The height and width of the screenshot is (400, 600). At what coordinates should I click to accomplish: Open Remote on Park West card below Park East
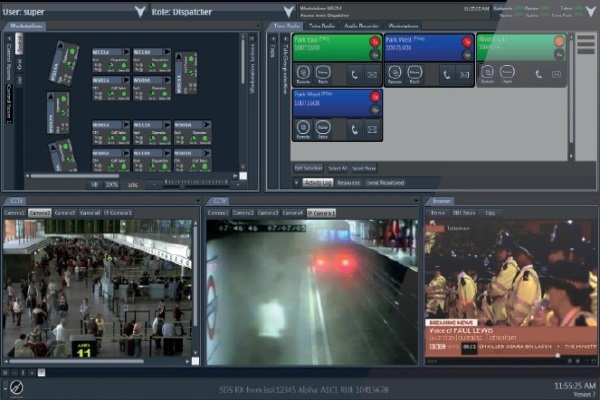tap(303, 129)
